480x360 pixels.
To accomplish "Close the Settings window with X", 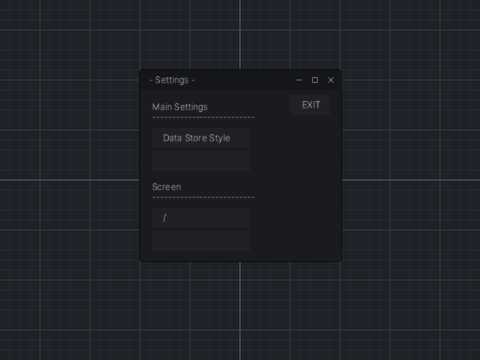I will pyautogui.click(x=331, y=80).
